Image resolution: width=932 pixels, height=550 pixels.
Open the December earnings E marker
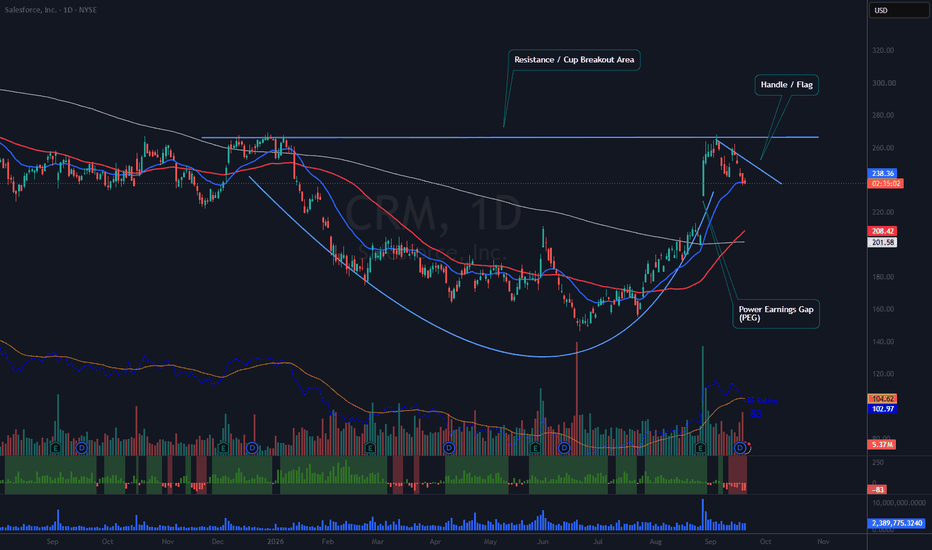pyautogui.click(x=223, y=448)
